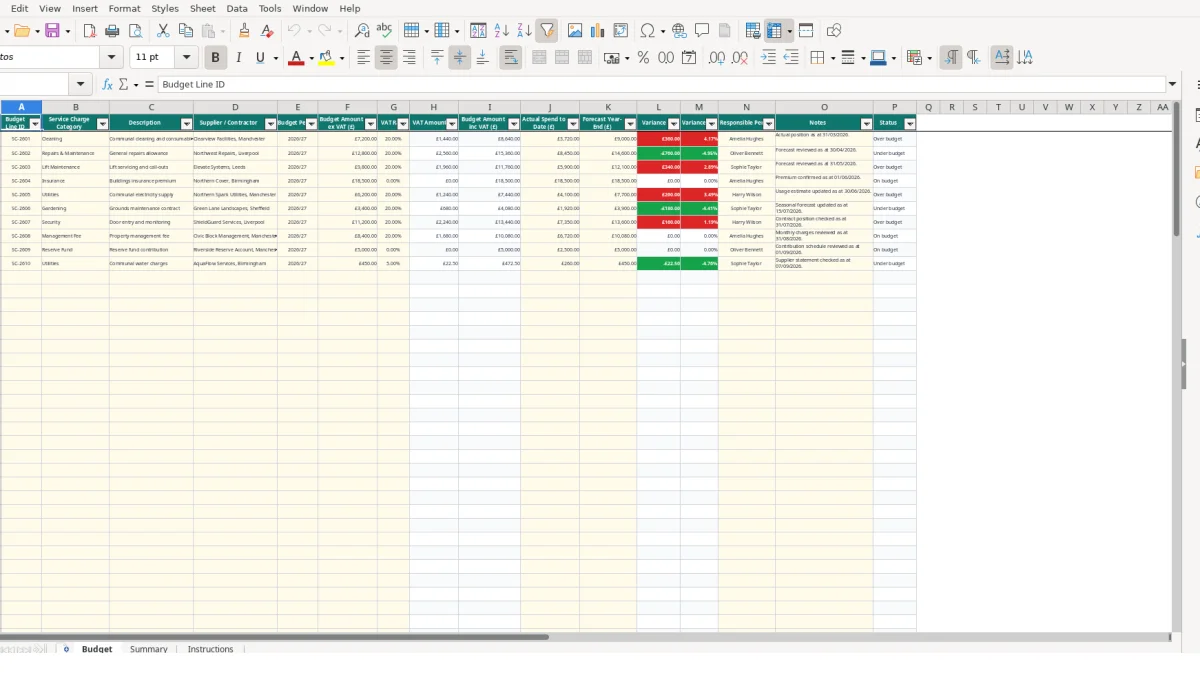Open font name dropdown arrow
This screenshot has height=675, width=1200.
click(112, 58)
